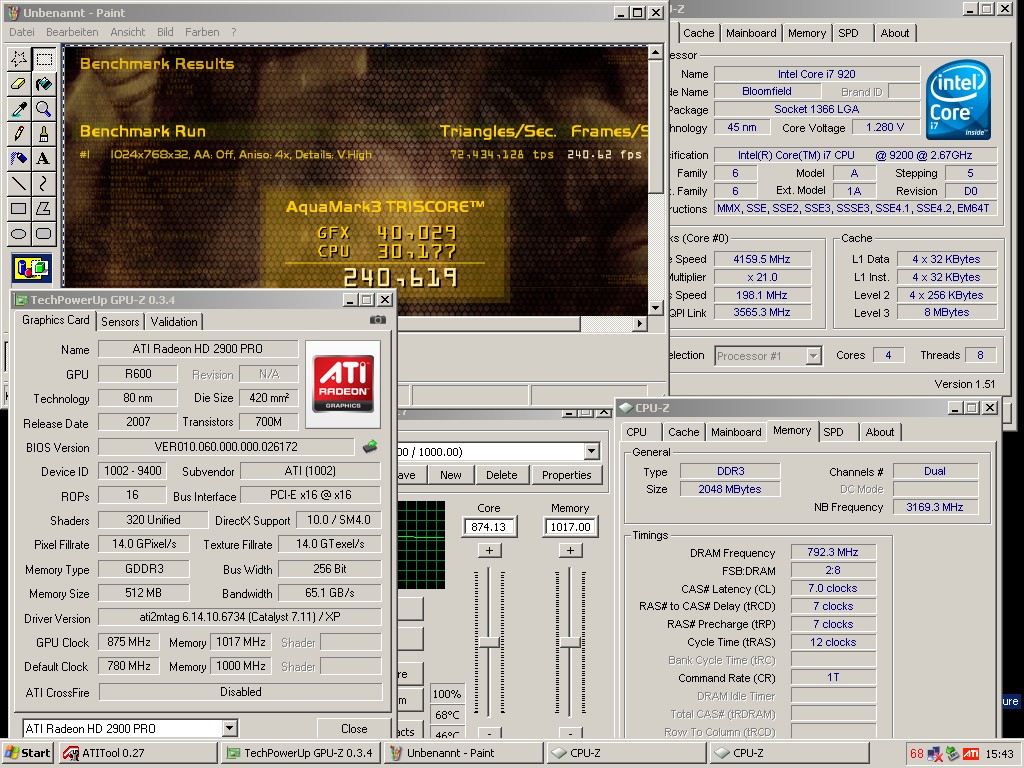
Task: Click the Core clock value field 874.13
Action: coord(489,527)
